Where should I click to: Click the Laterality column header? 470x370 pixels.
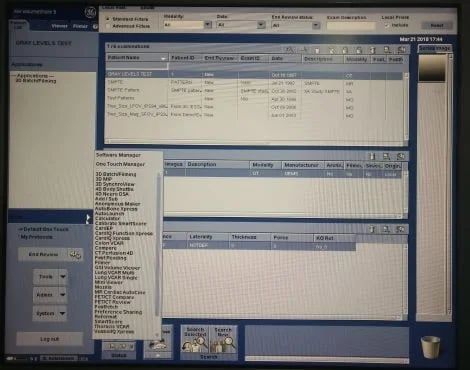coord(200,237)
